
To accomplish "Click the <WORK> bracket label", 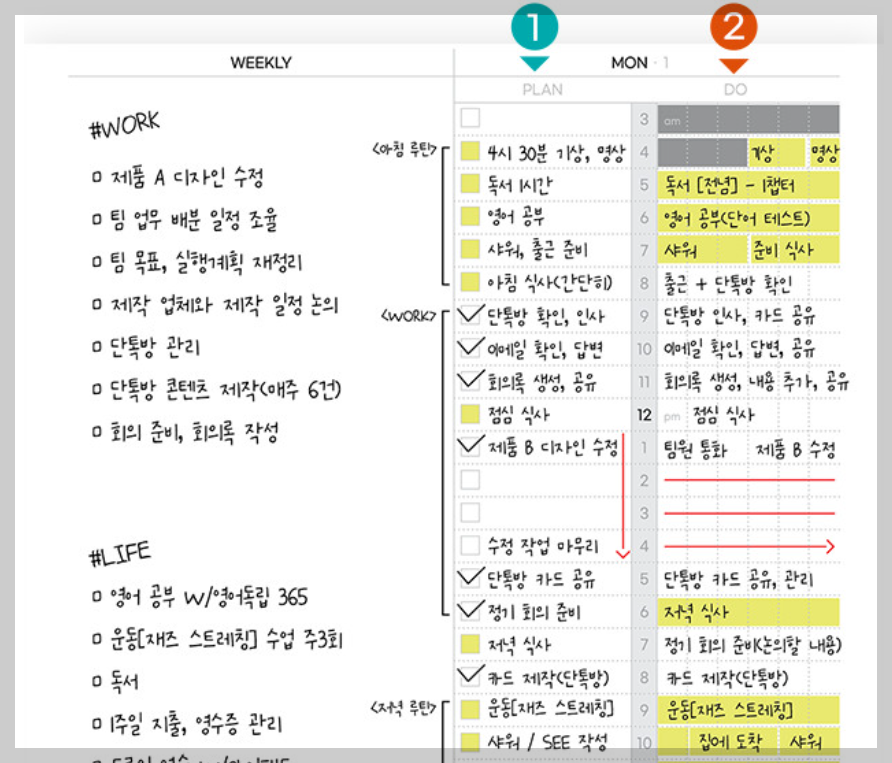I will coord(408,315).
